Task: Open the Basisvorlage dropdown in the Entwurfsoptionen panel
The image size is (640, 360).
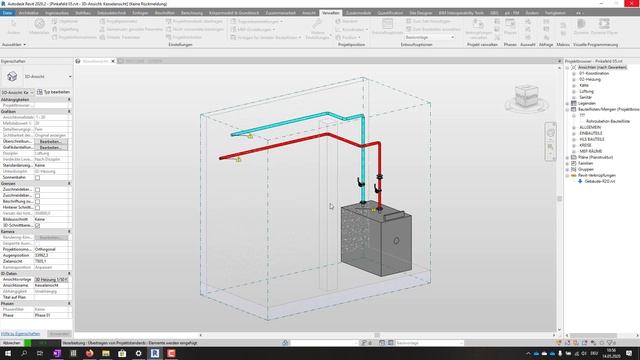Action: coord(429,37)
